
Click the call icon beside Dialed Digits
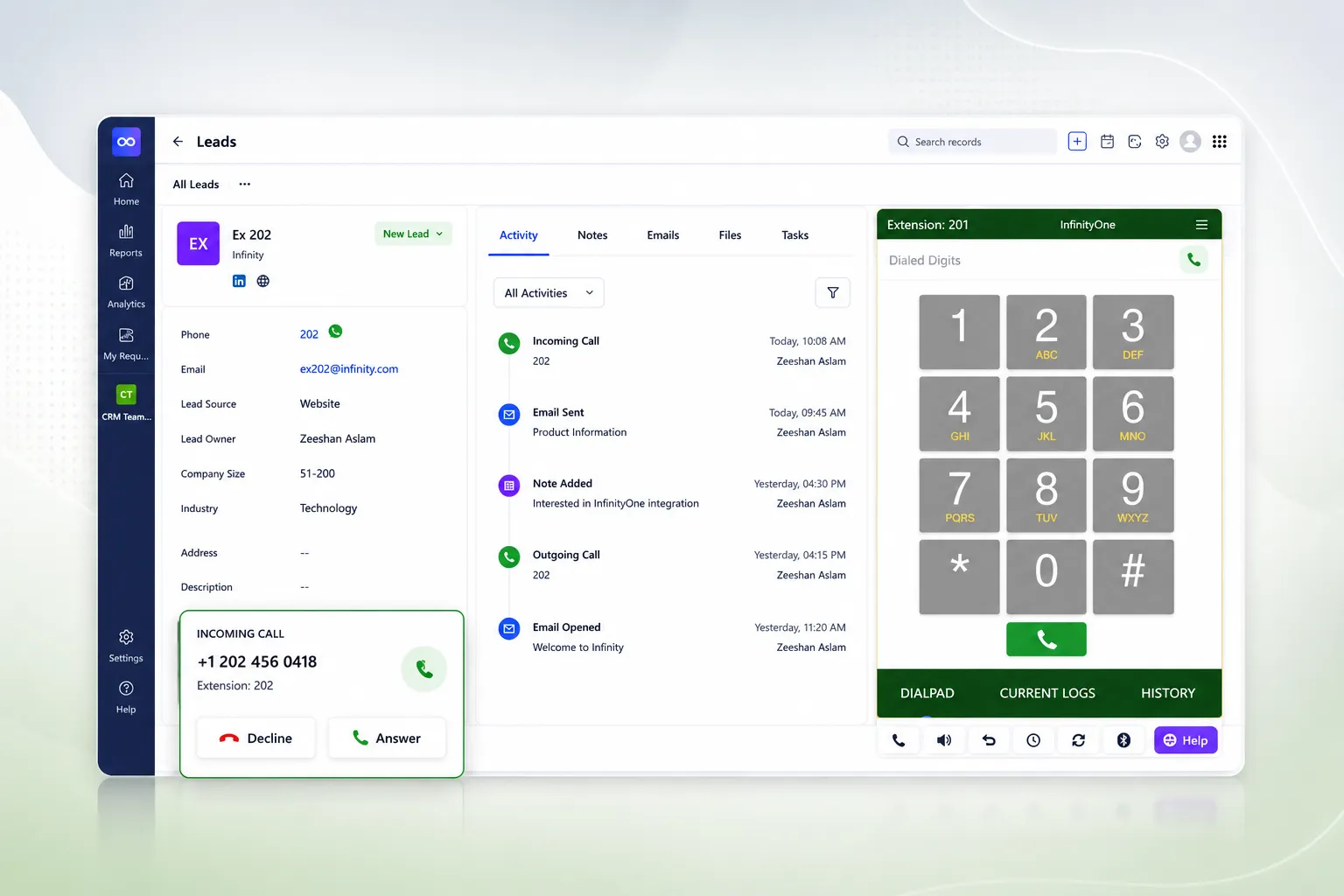pyautogui.click(x=1193, y=260)
